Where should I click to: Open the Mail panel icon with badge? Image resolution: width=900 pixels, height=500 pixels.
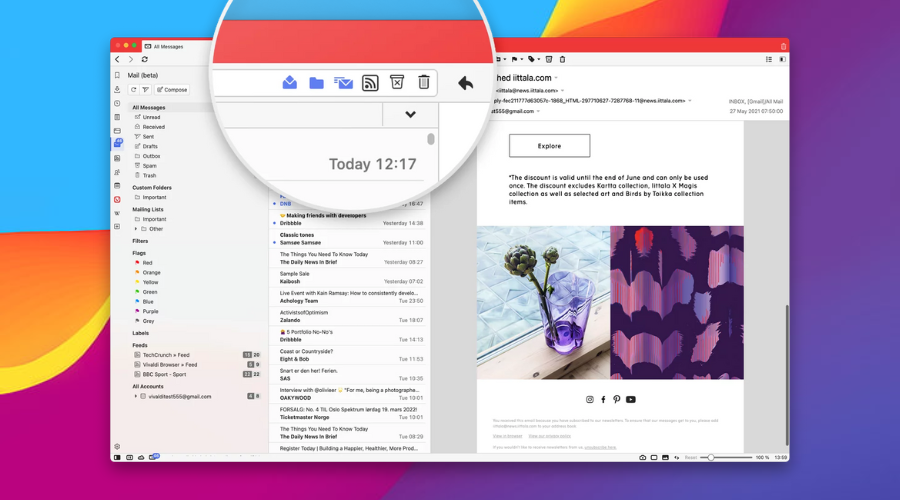coord(118,144)
